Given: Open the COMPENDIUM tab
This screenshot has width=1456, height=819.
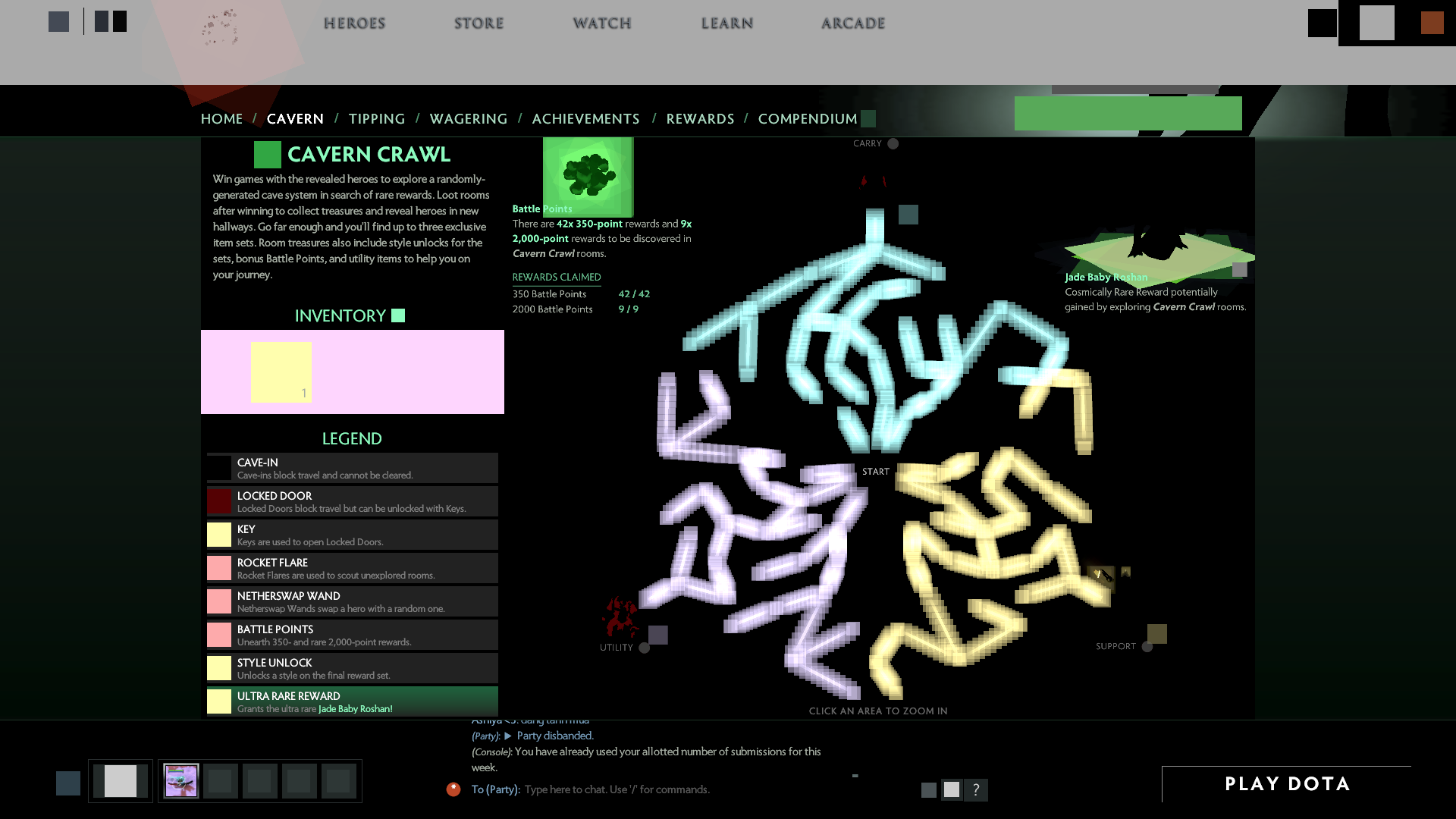Looking at the screenshot, I should (808, 118).
